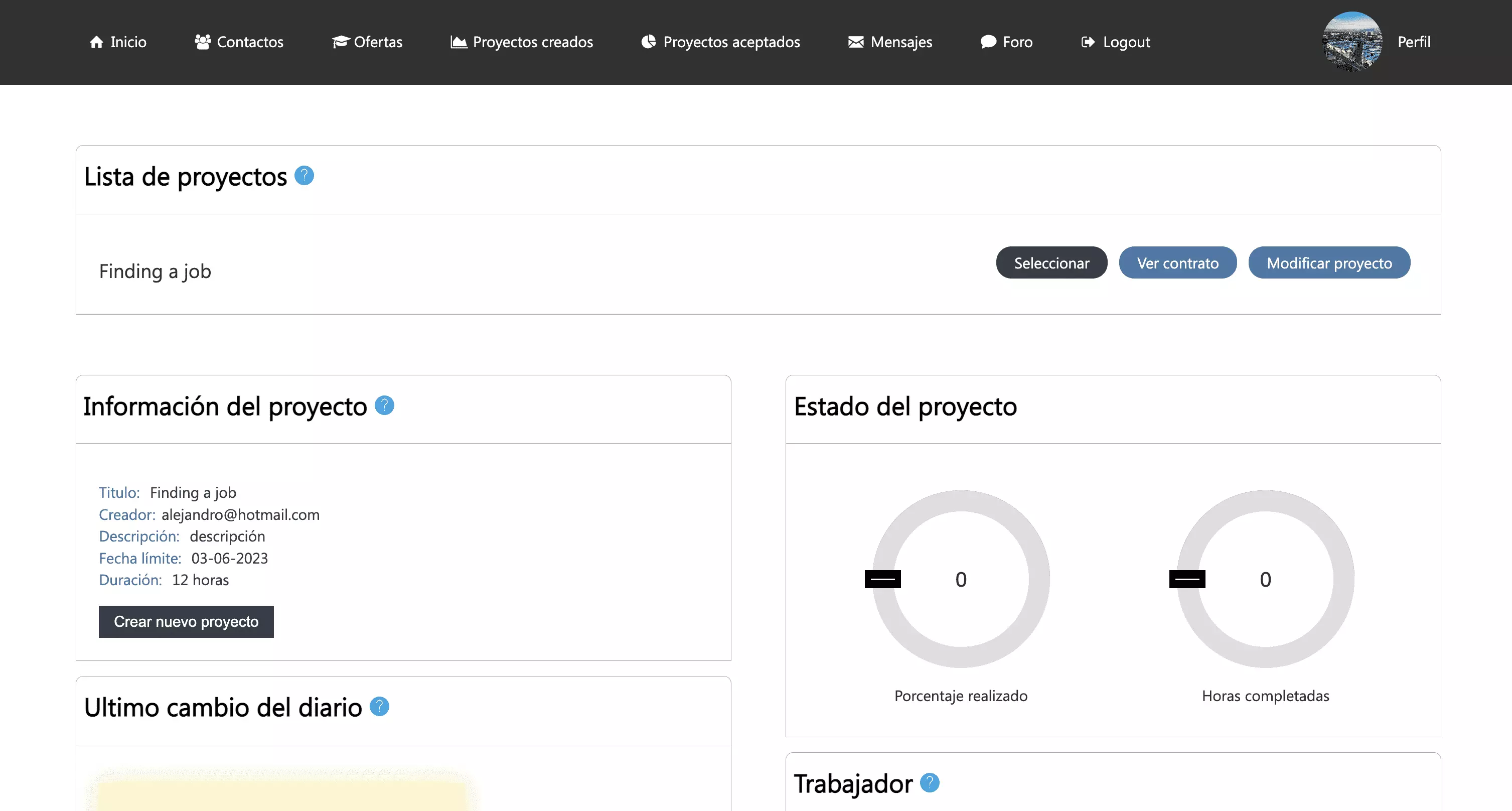Image resolution: width=1512 pixels, height=811 pixels.
Task: Click the Ver contrato button
Action: pyautogui.click(x=1178, y=262)
